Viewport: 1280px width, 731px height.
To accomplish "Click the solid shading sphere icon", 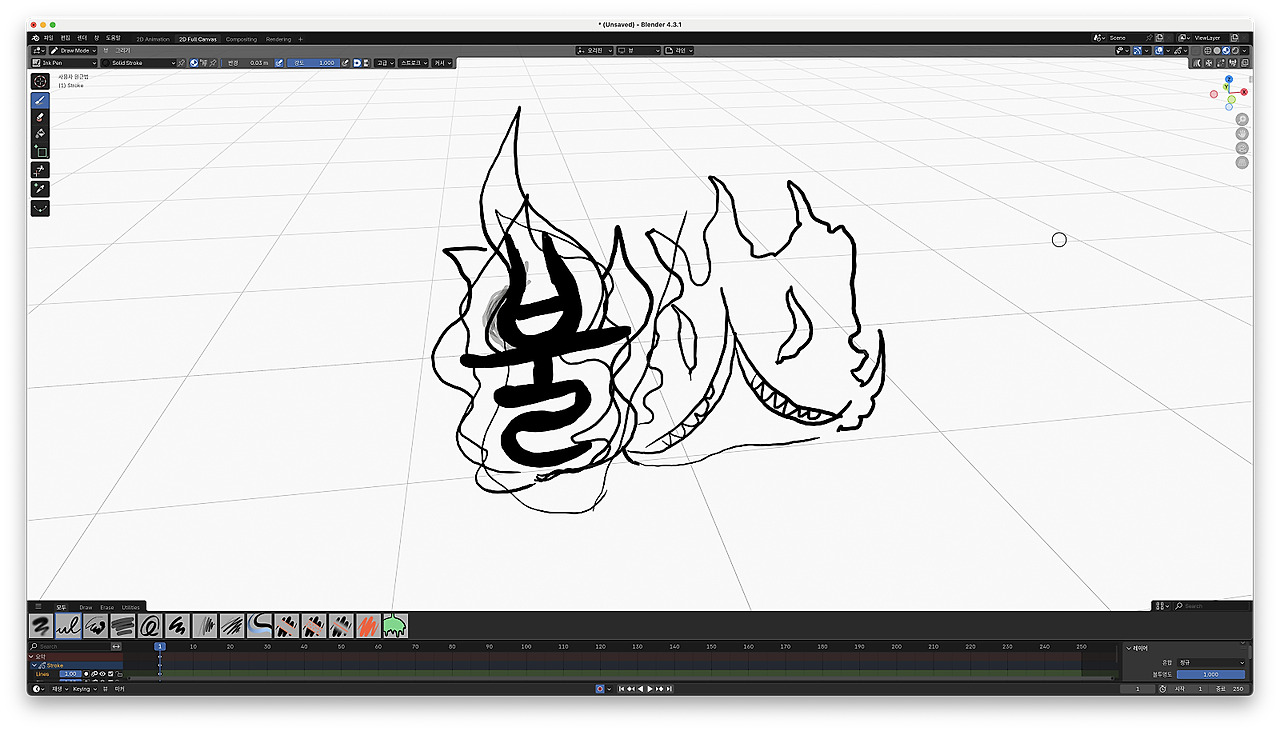I will [x=1217, y=50].
